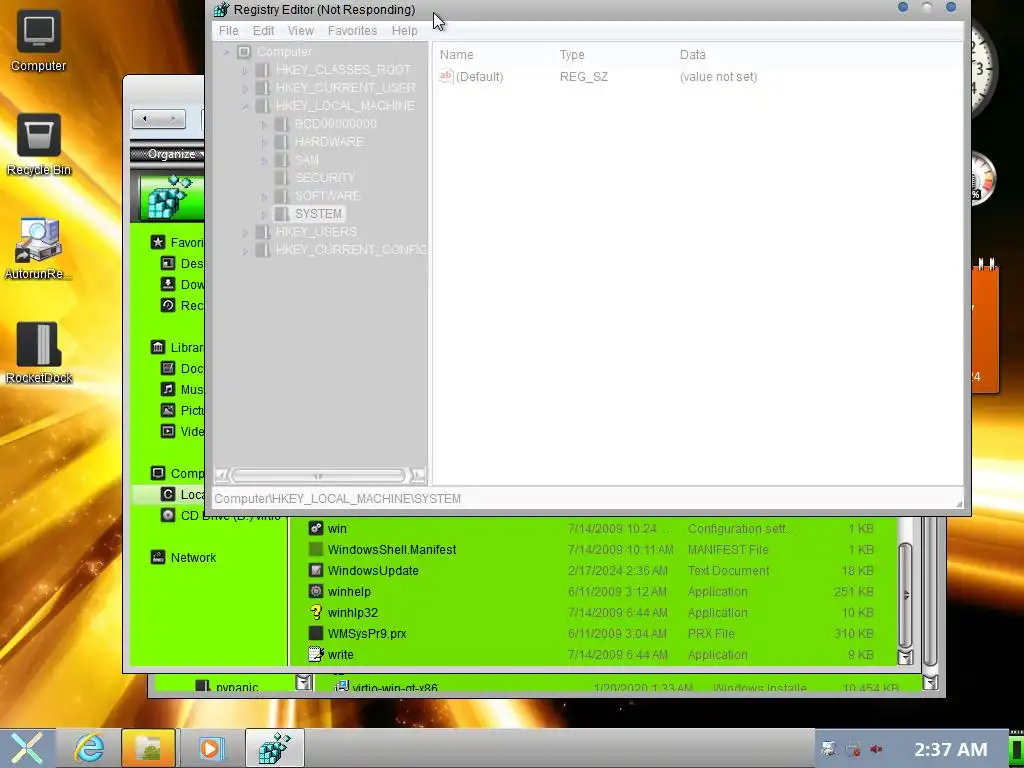This screenshot has height=768, width=1024.
Task: Launch Internet Explorer from the taskbar
Action: click(x=89, y=748)
